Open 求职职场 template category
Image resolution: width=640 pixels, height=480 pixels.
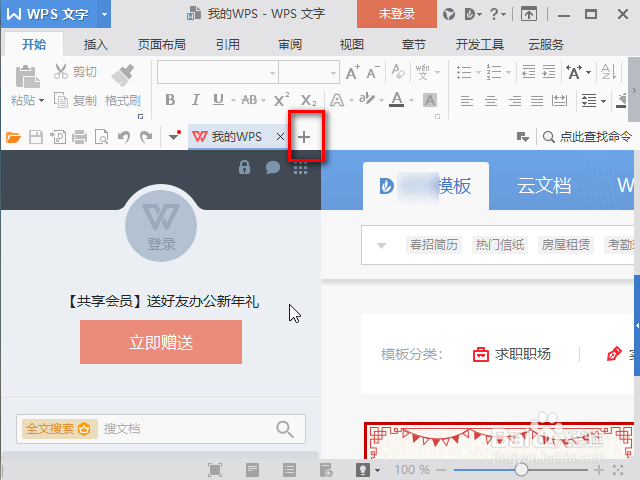[x=512, y=354]
